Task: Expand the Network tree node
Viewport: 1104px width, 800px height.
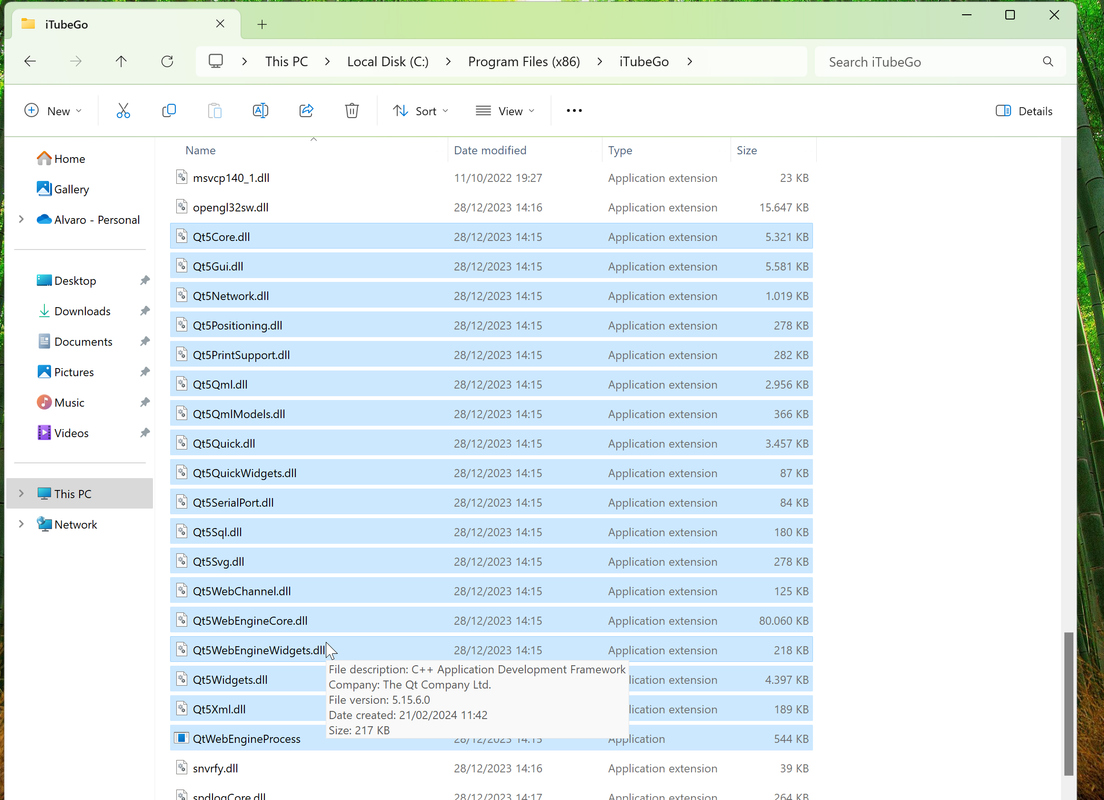Action: [21, 523]
